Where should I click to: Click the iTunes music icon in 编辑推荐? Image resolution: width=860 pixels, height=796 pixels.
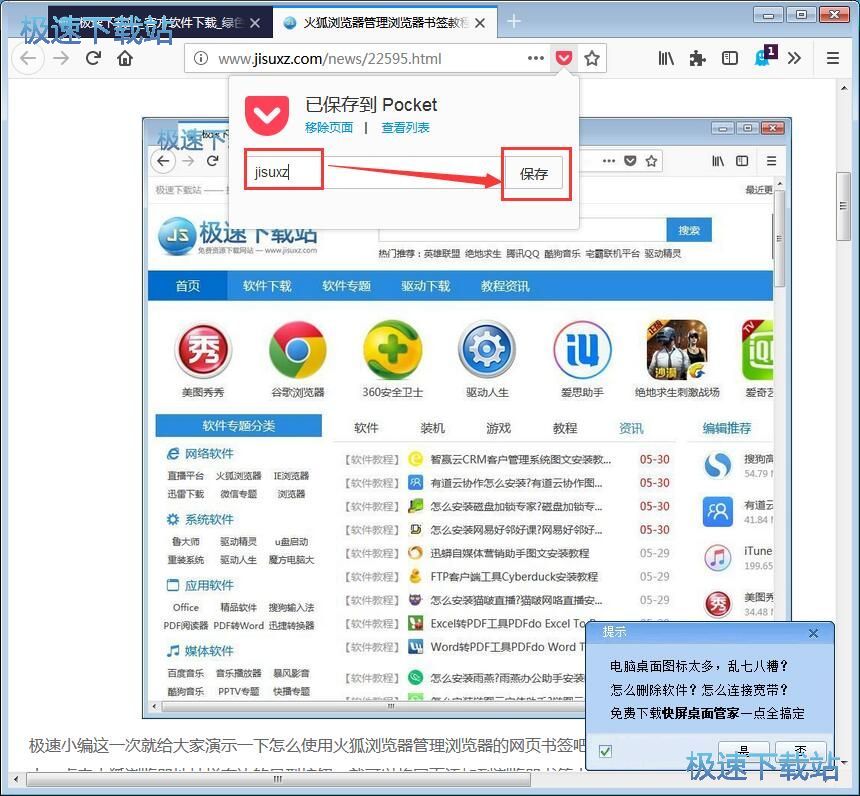pos(718,558)
